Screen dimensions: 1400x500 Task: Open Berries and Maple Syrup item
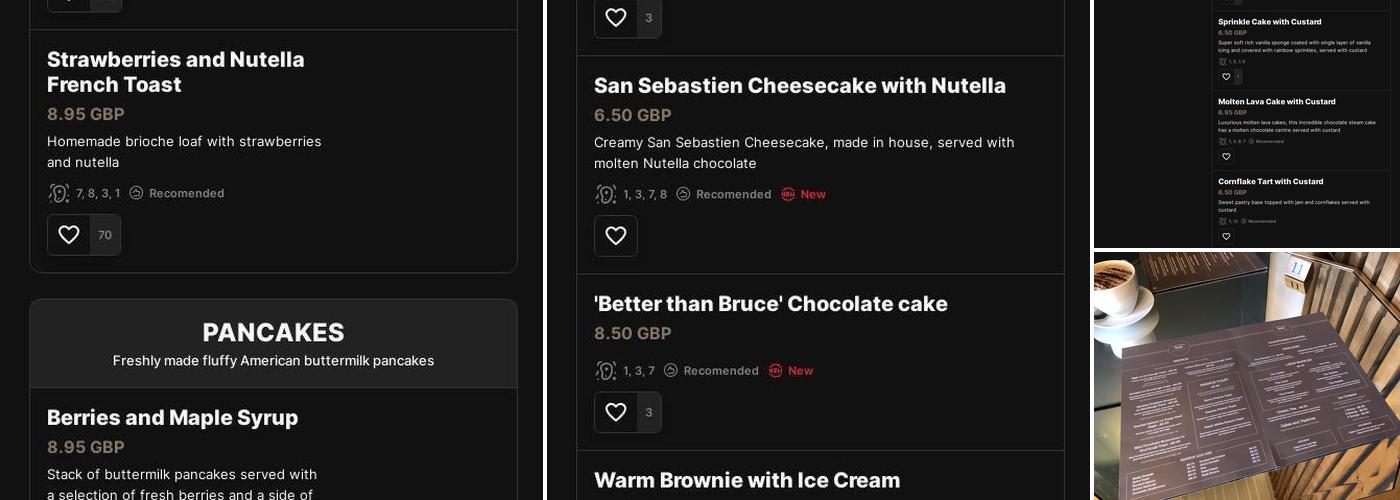(x=172, y=418)
